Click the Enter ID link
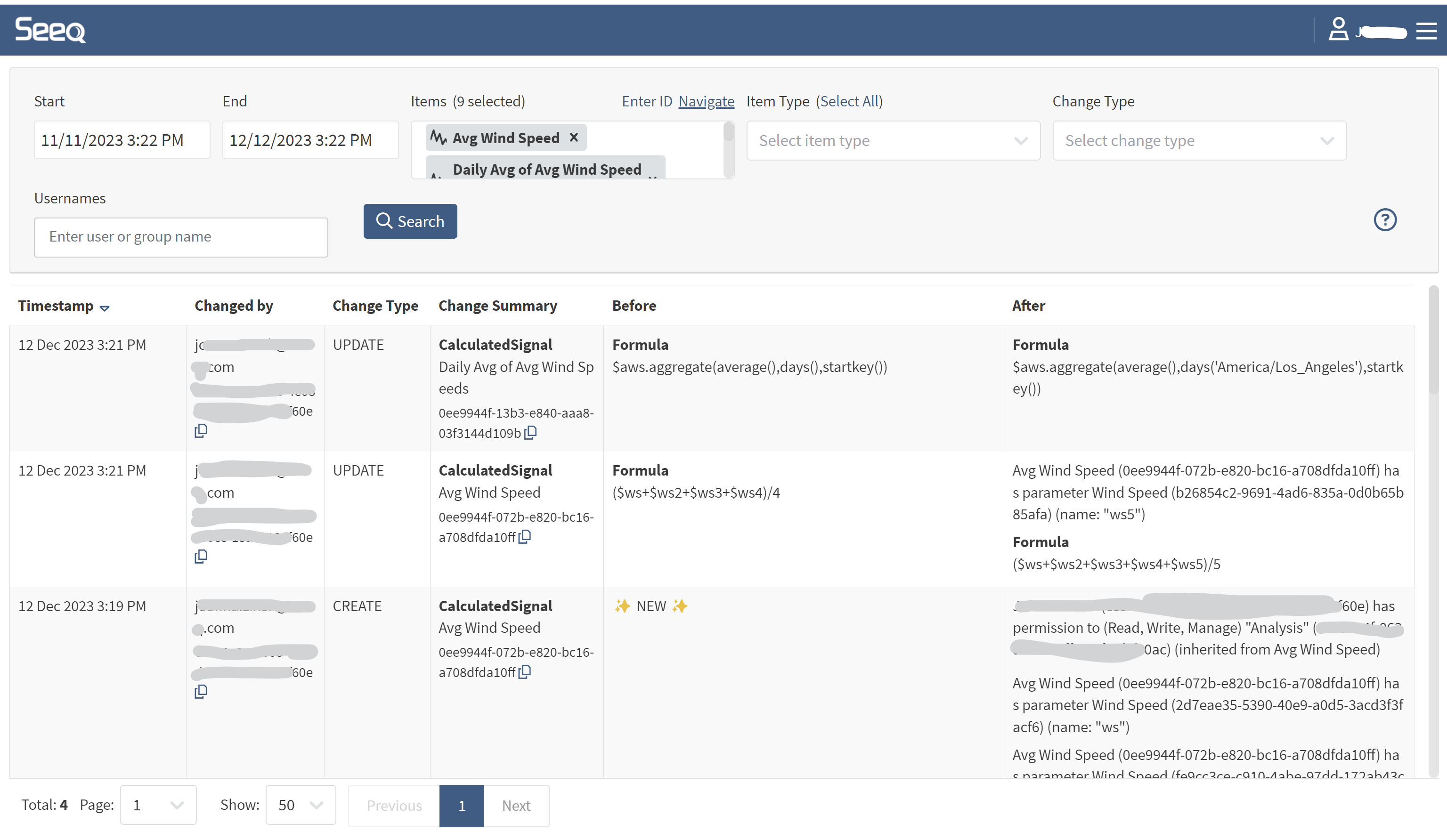Screen dimensions: 1447x840 click(647, 102)
